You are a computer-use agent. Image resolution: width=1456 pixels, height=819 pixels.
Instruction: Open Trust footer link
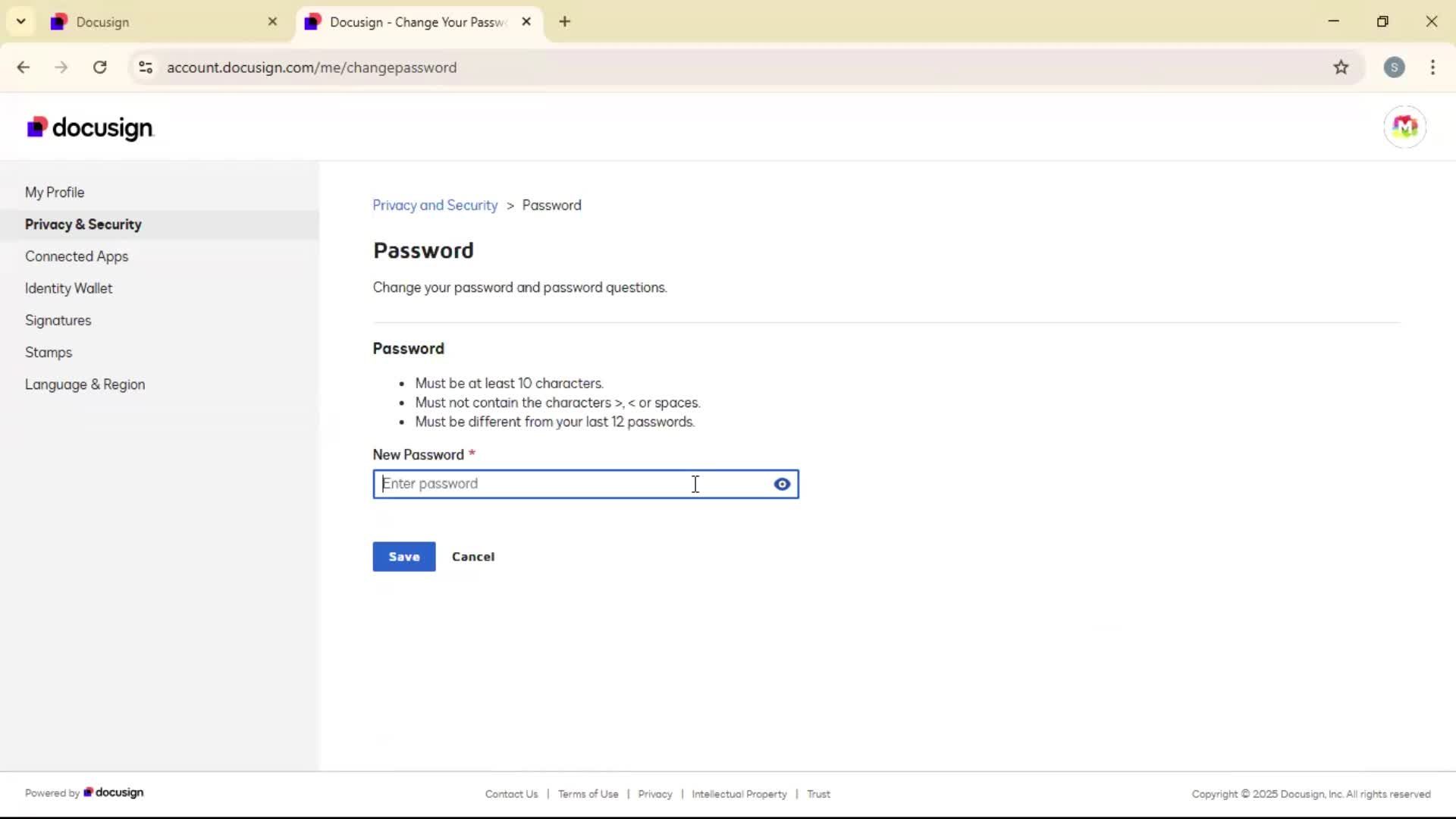click(x=818, y=794)
